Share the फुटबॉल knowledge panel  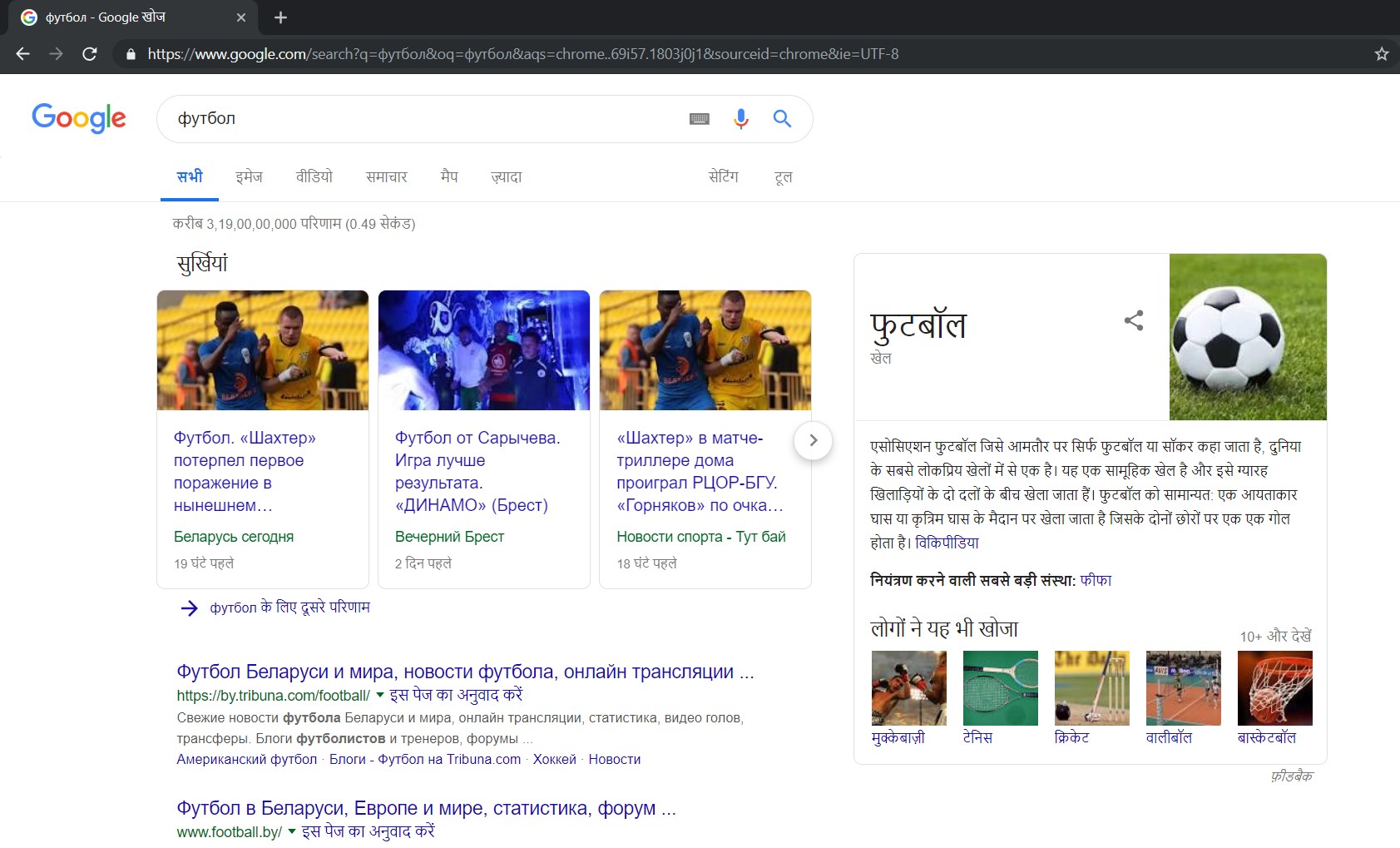tap(1134, 320)
